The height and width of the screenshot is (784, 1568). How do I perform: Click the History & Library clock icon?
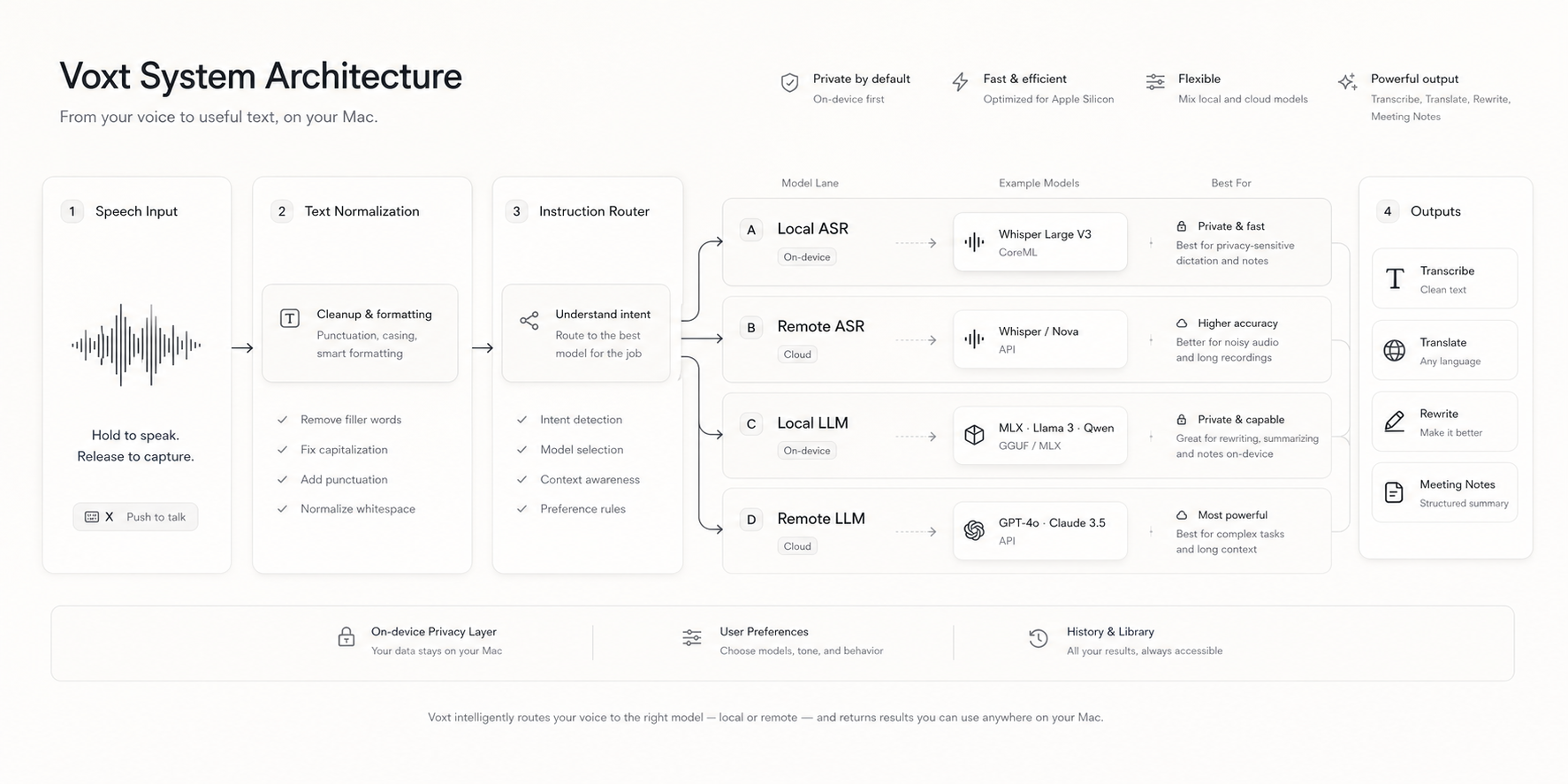(1039, 638)
